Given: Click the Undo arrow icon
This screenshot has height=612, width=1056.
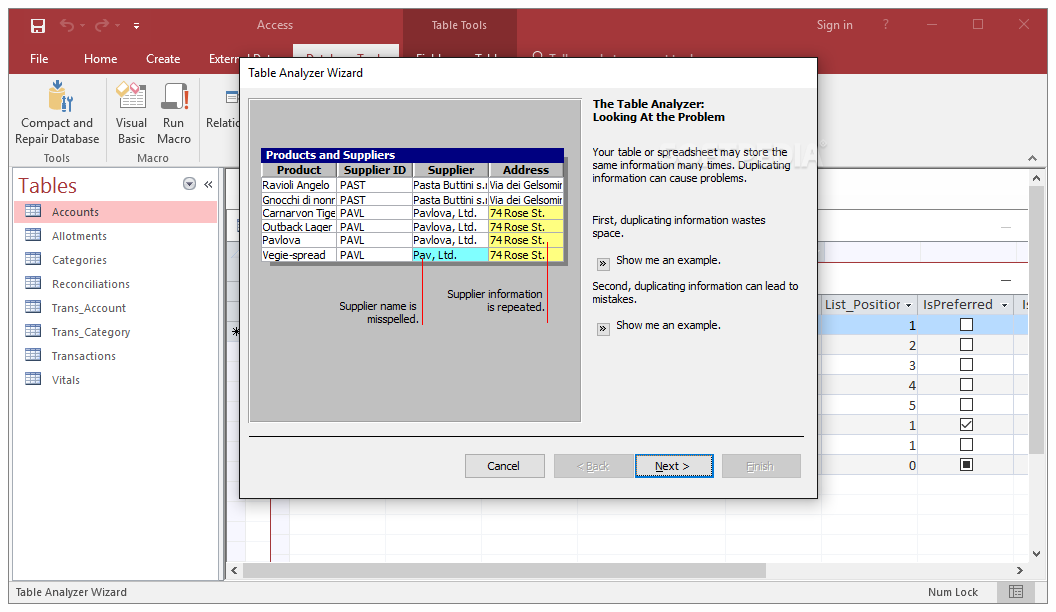Looking at the screenshot, I should tap(67, 26).
